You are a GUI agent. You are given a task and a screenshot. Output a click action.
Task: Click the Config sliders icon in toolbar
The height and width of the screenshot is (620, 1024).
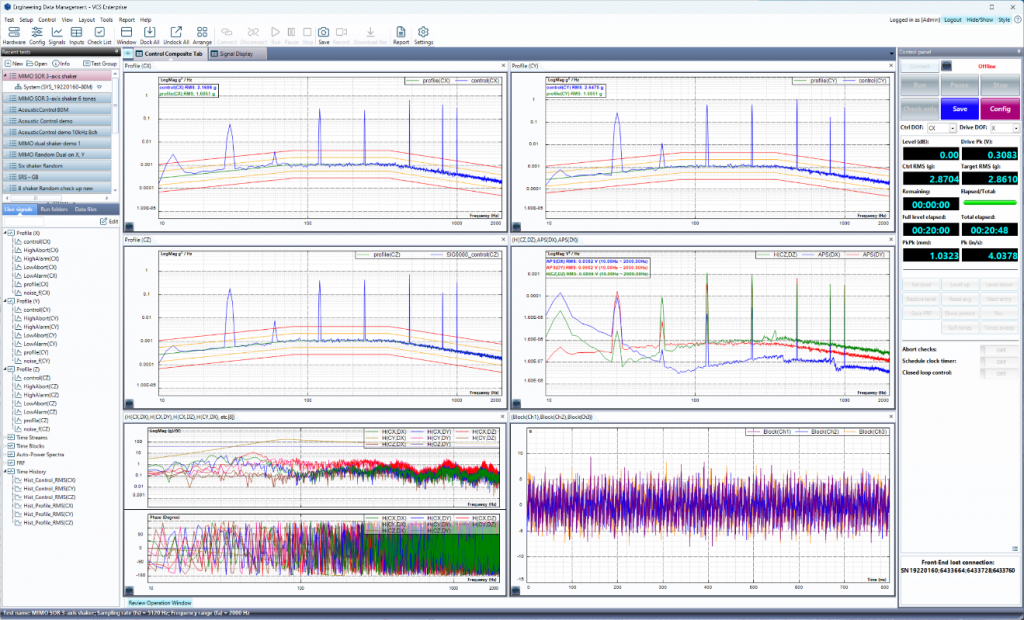[x=37, y=32]
